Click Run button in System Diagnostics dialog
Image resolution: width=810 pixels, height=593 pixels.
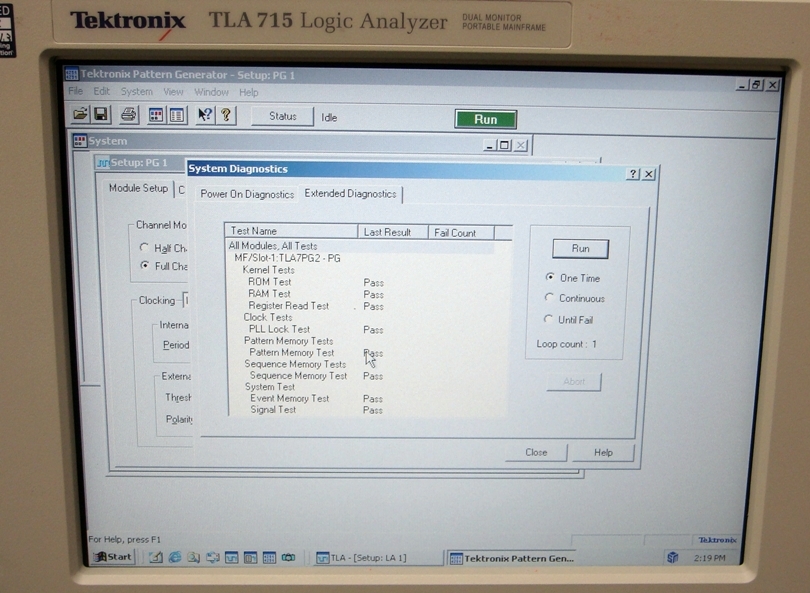pyautogui.click(x=581, y=248)
